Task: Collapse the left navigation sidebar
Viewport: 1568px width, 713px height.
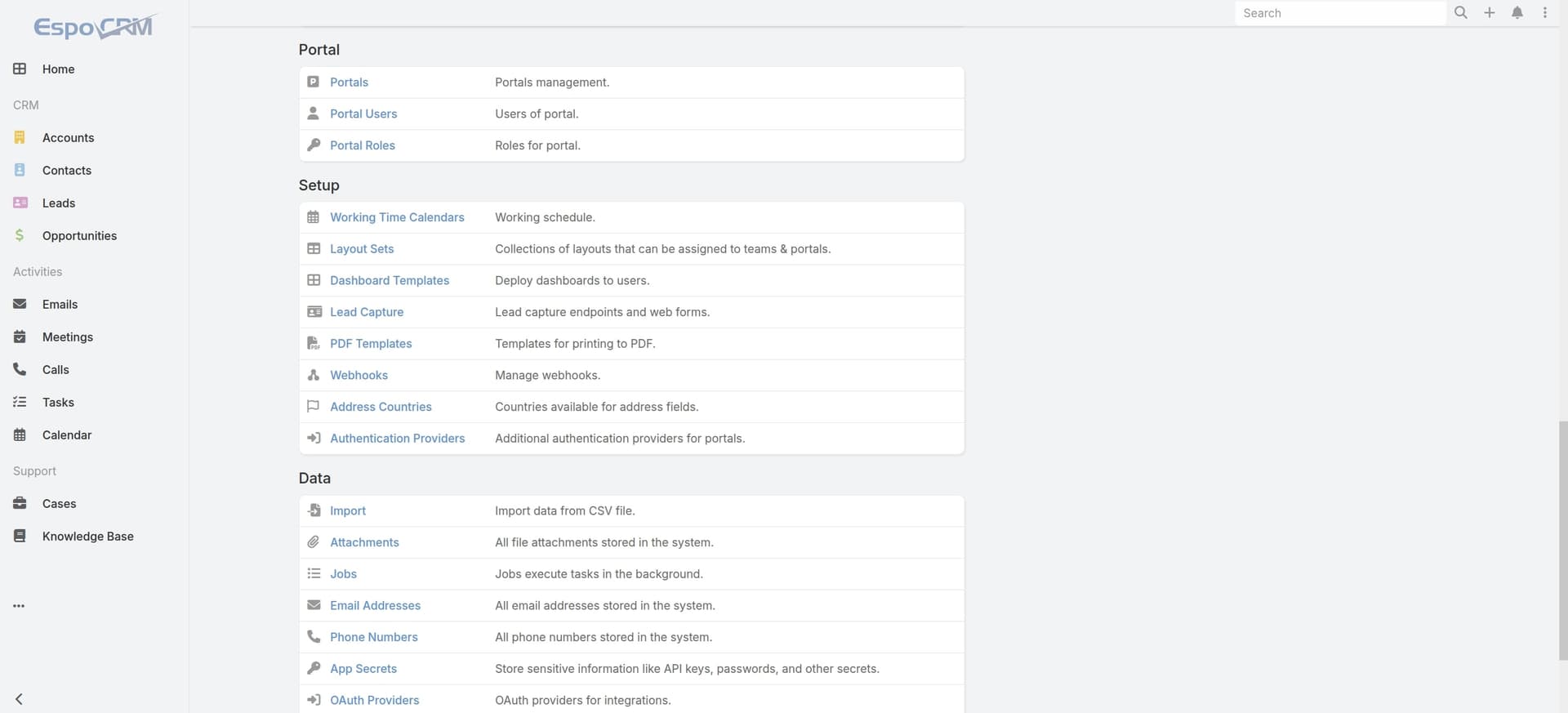Action: point(19,699)
